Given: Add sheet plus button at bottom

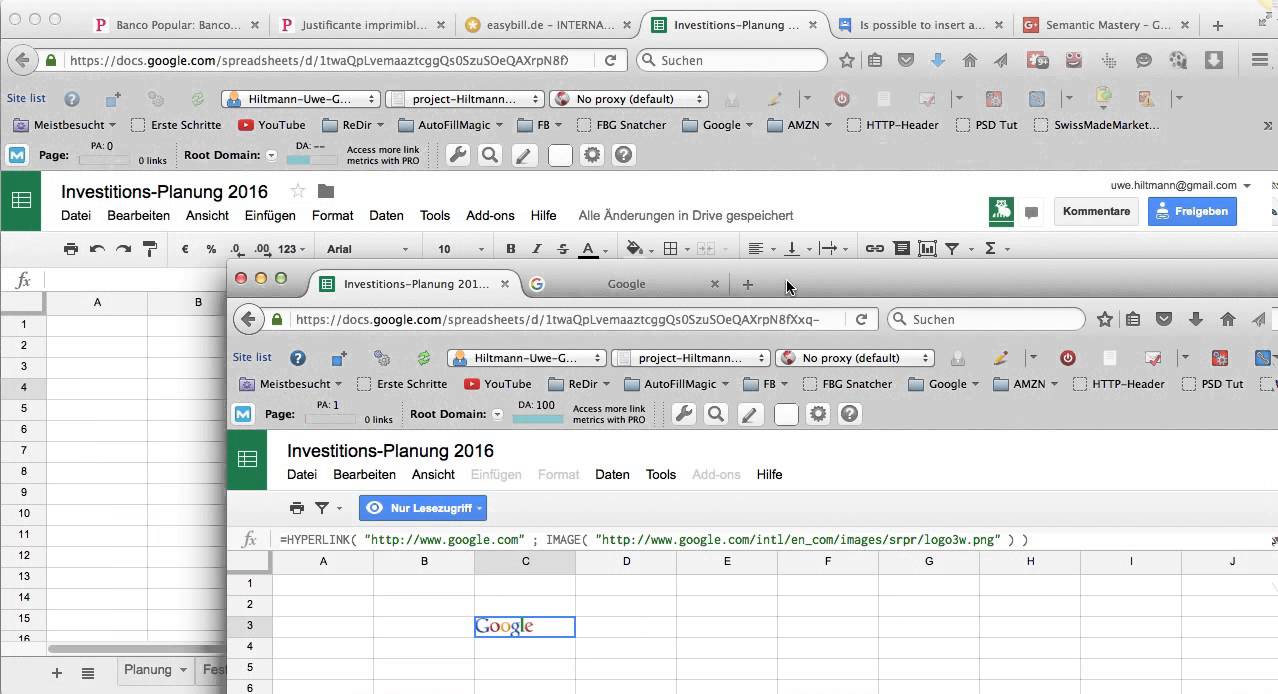Looking at the screenshot, I should pyautogui.click(x=56, y=673).
